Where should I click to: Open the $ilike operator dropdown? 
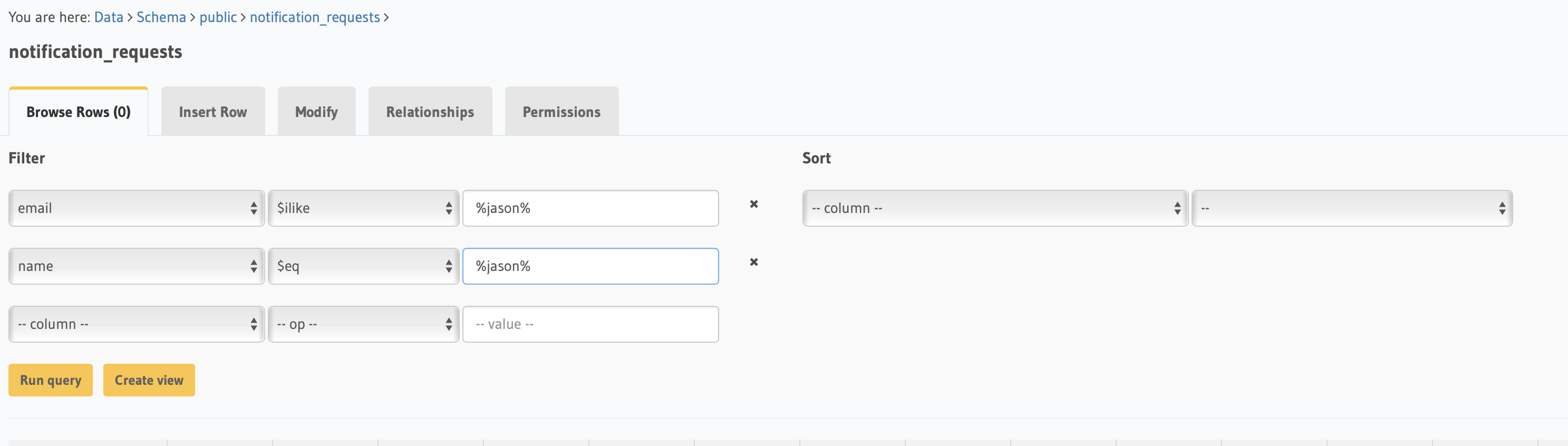coord(363,209)
